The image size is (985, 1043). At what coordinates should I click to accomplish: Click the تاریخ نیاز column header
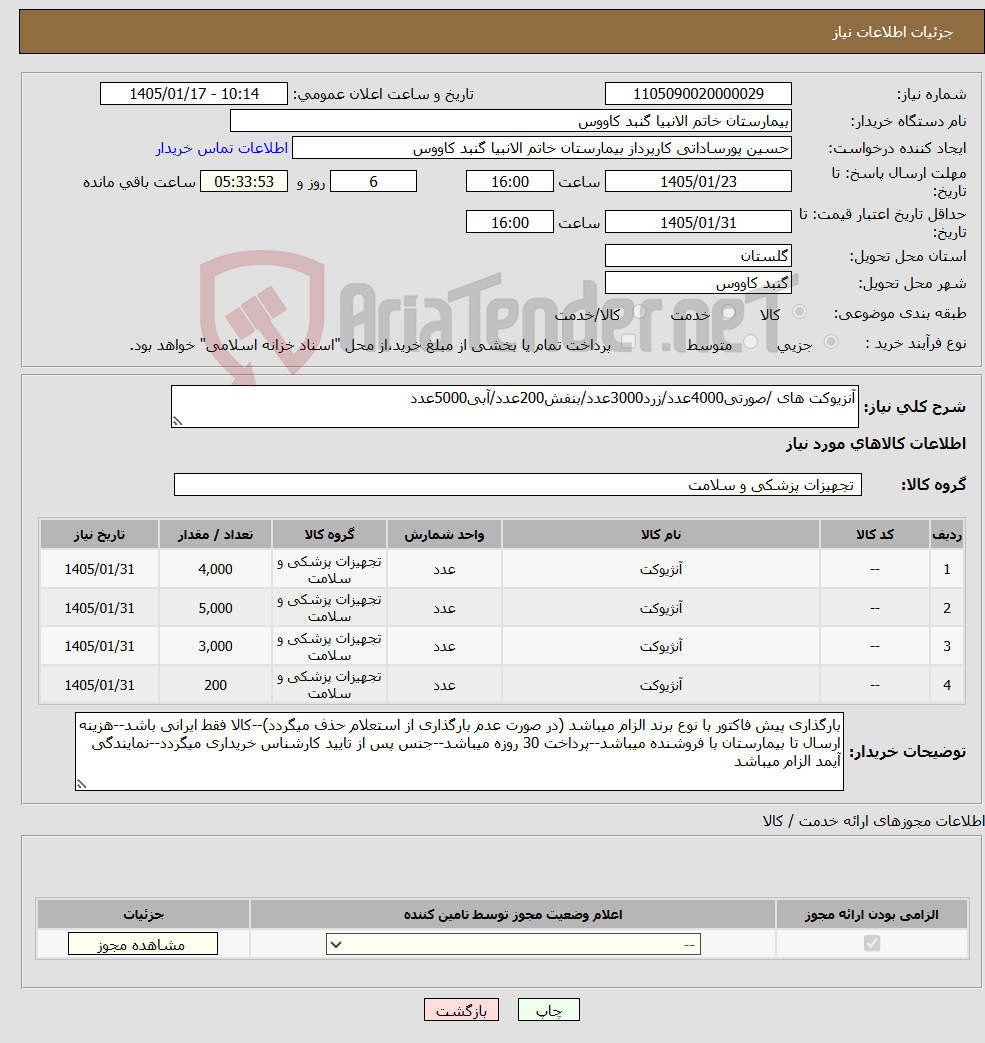[99, 535]
